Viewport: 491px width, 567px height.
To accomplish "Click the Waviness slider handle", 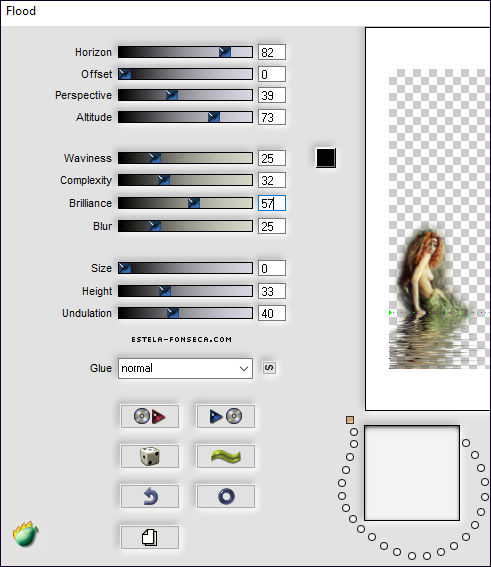I will click(x=155, y=158).
